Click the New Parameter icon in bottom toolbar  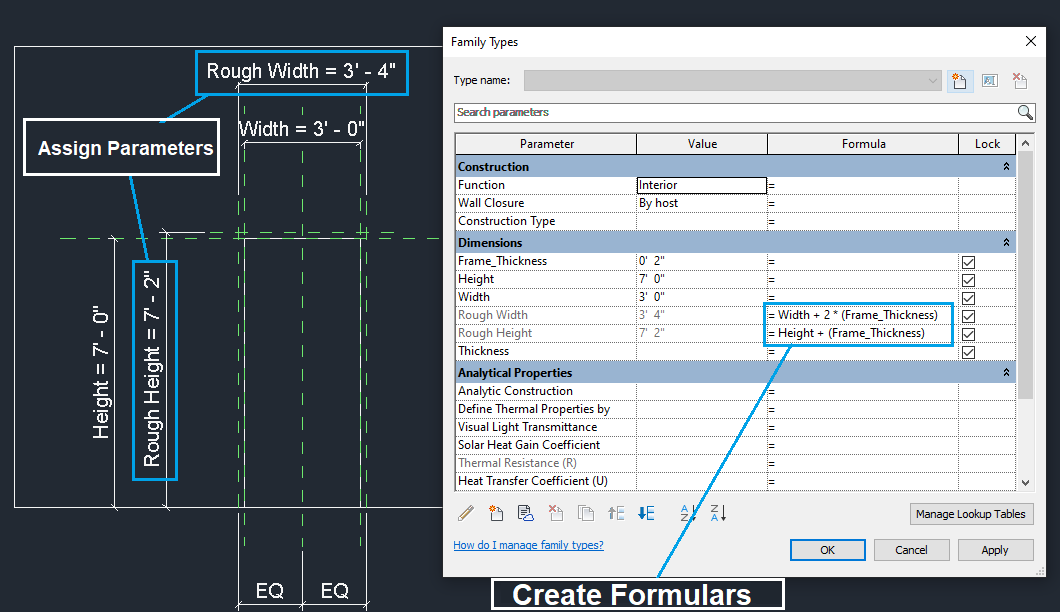[x=496, y=513]
